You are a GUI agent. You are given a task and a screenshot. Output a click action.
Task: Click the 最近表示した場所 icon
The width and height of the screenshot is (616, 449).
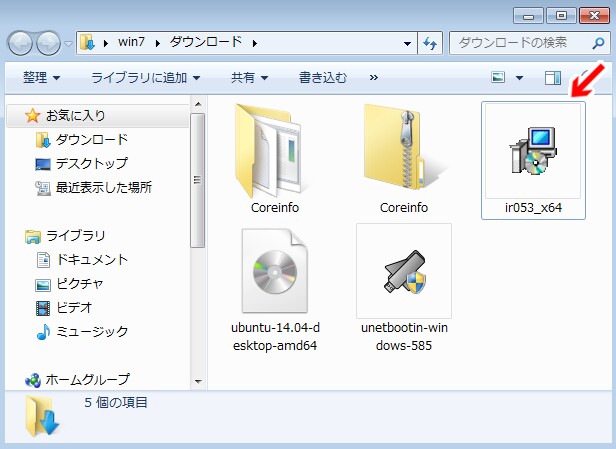click(43, 189)
